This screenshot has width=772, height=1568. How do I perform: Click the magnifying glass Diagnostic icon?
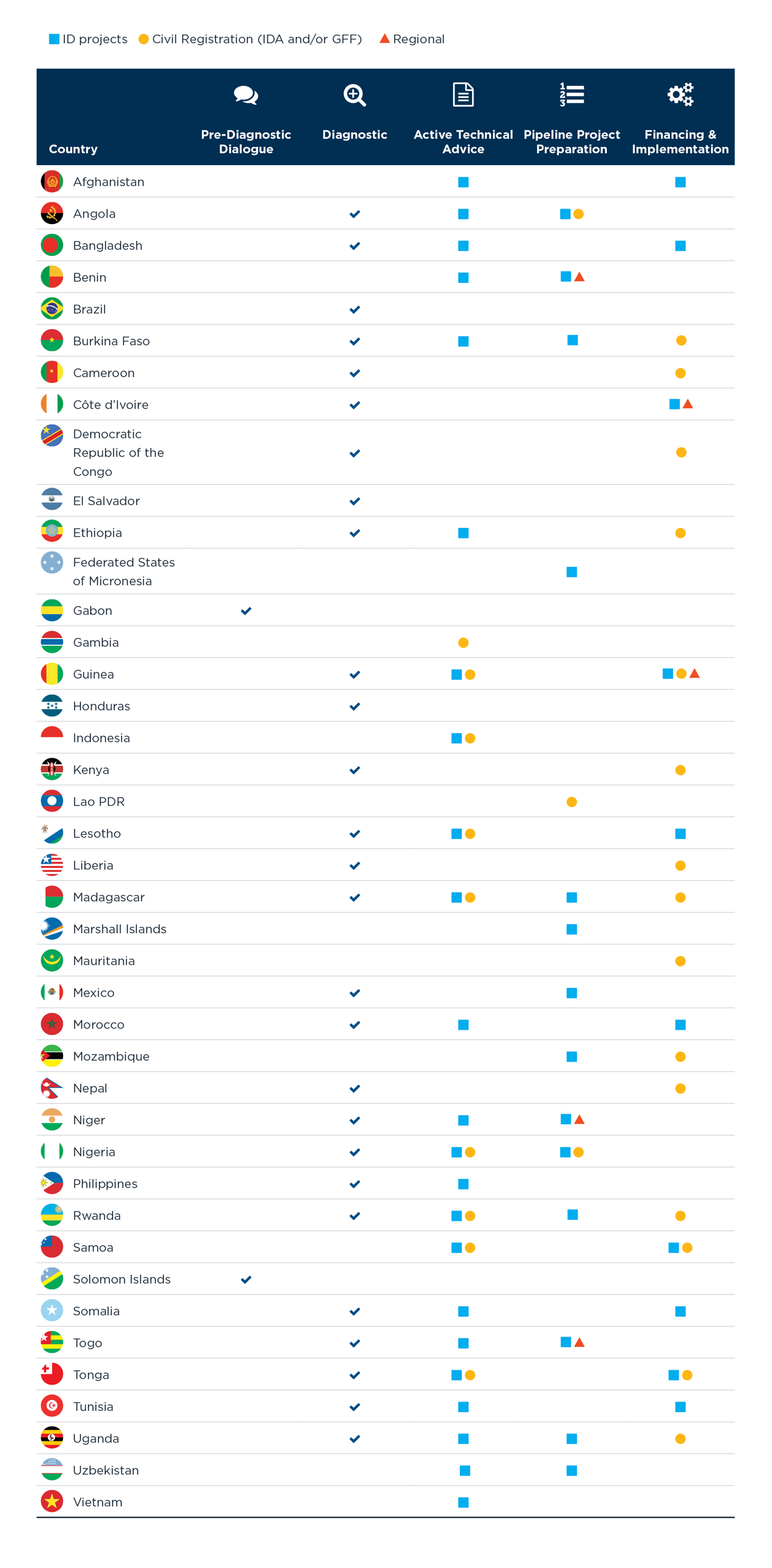(355, 95)
